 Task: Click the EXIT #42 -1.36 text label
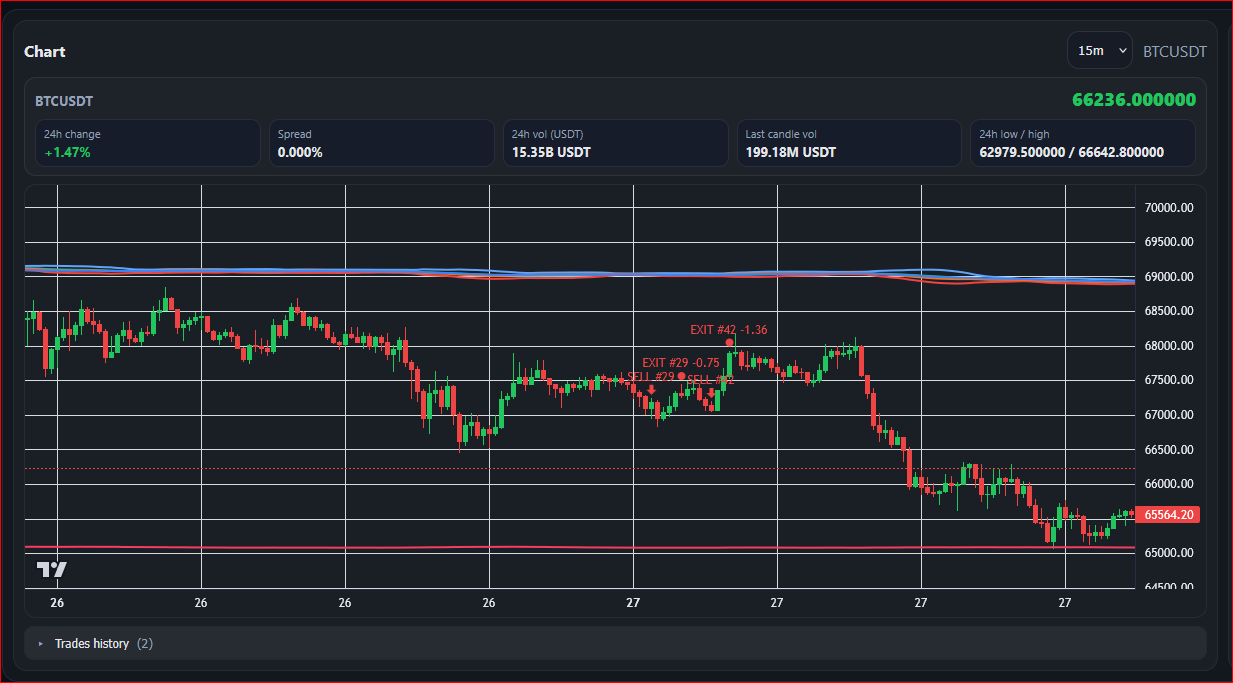(728, 330)
